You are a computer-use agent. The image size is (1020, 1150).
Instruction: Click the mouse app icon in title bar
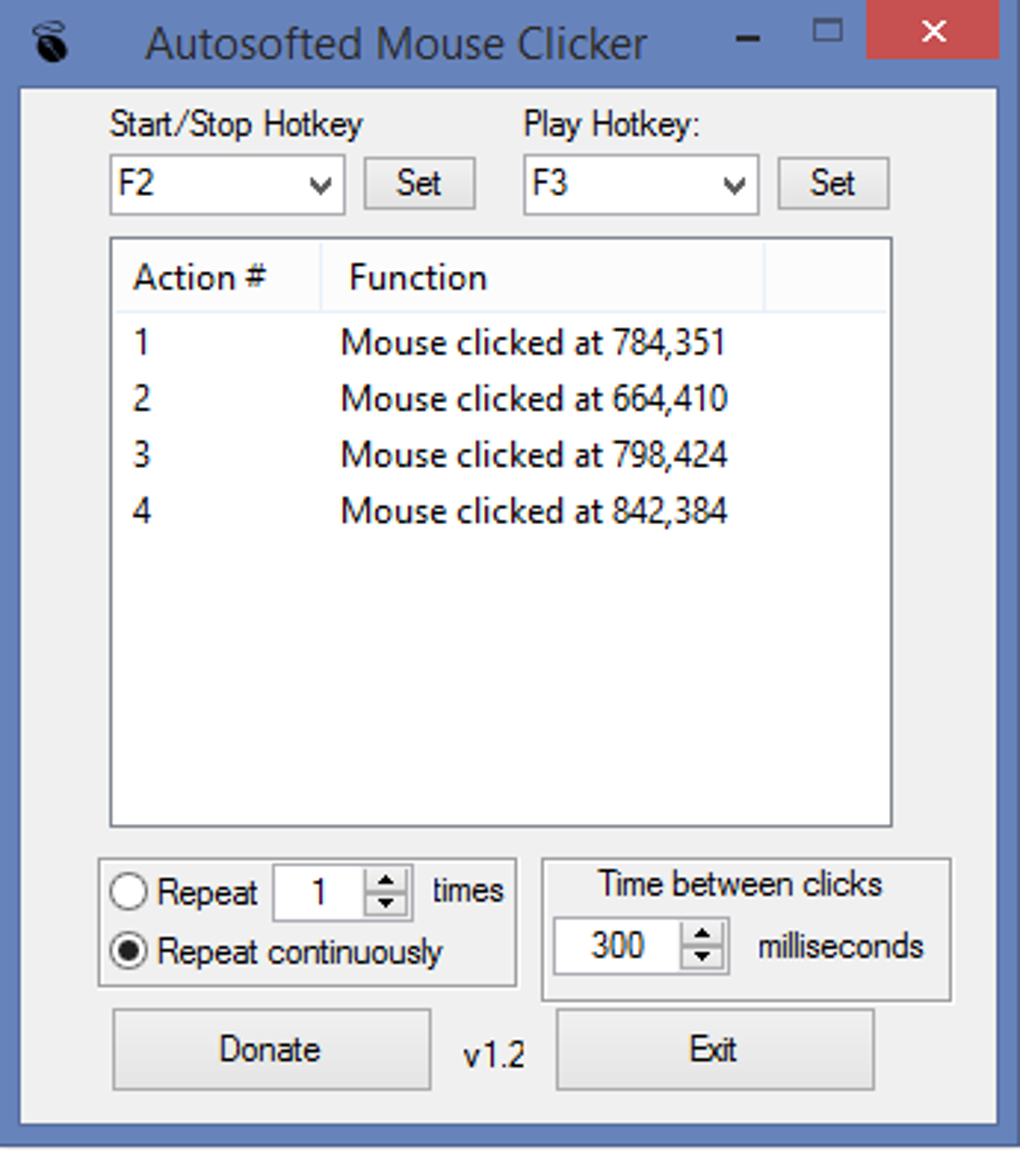click(50, 43)
